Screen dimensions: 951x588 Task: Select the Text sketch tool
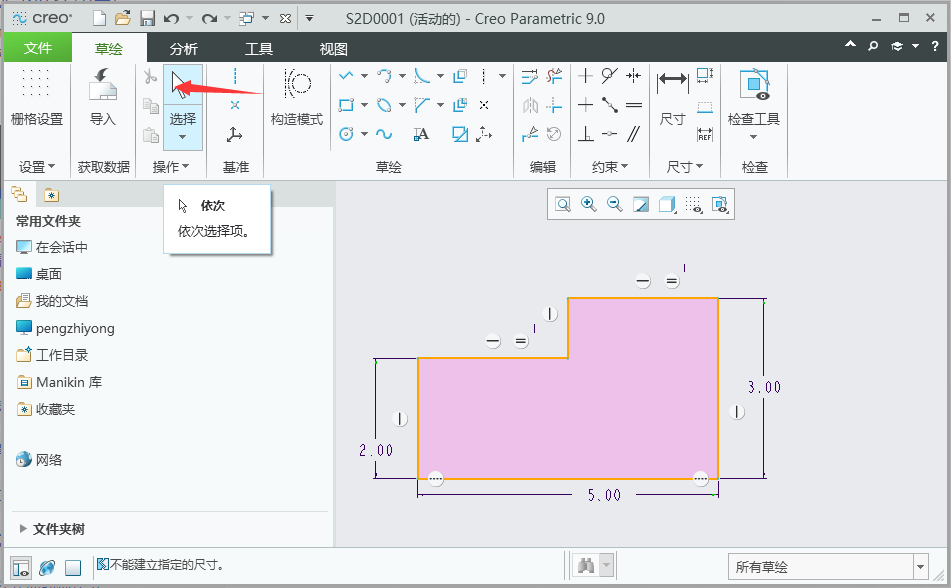421,134
